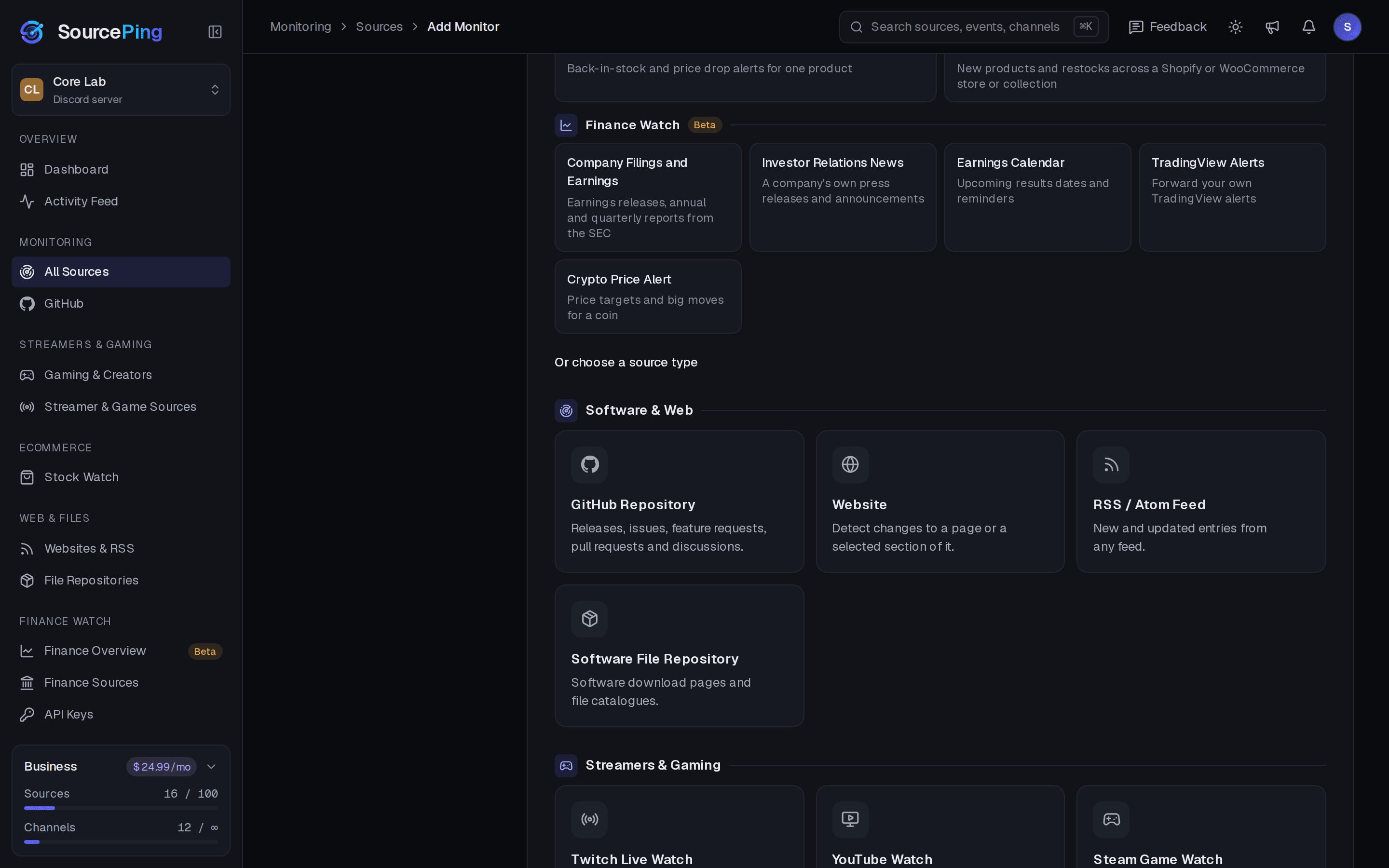Image resolution: width=1389 pixels, height=868 pixels.
Task: Select Investor Relations News card
Action: [843, 198]
